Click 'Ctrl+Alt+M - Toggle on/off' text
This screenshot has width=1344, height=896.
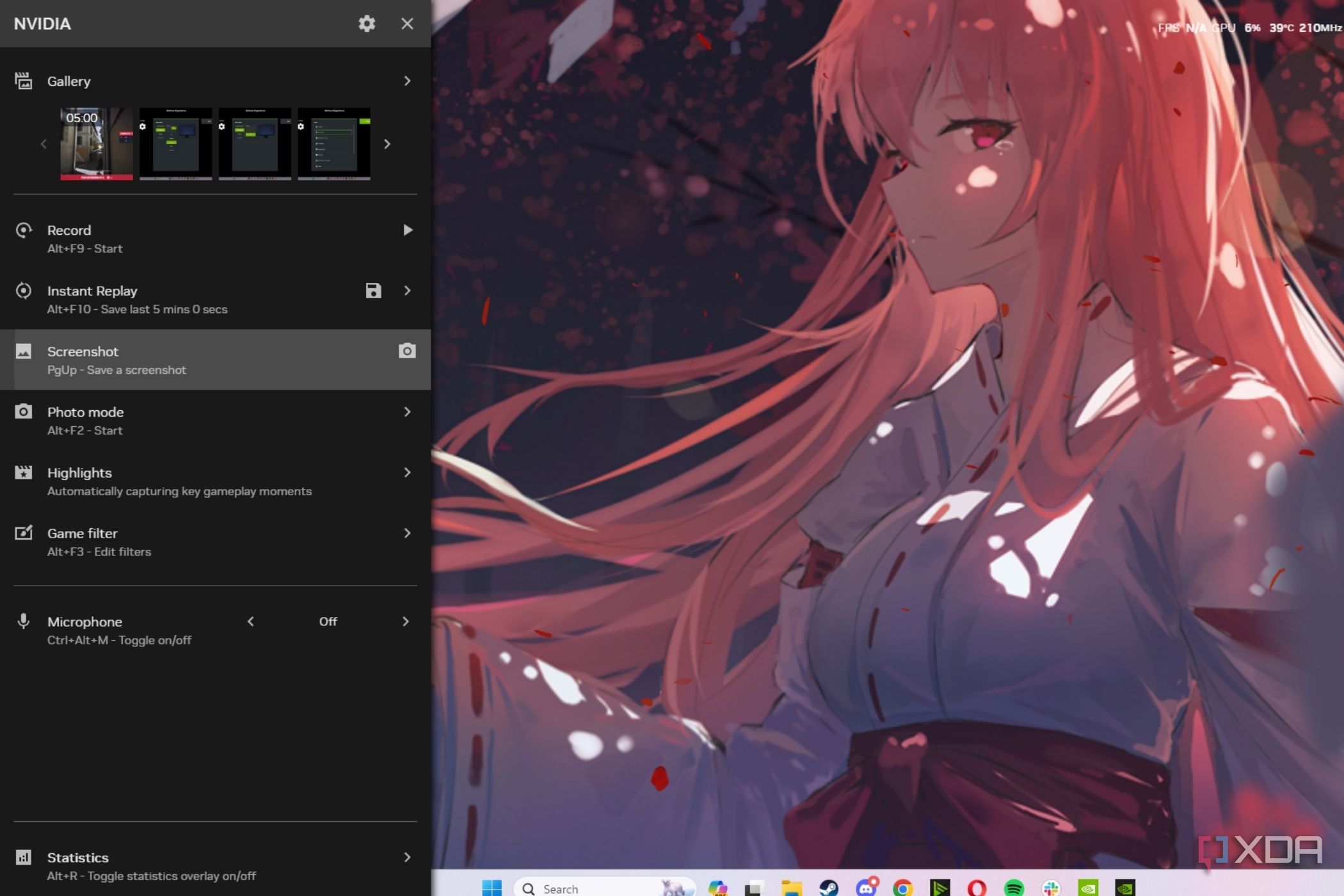119,640
